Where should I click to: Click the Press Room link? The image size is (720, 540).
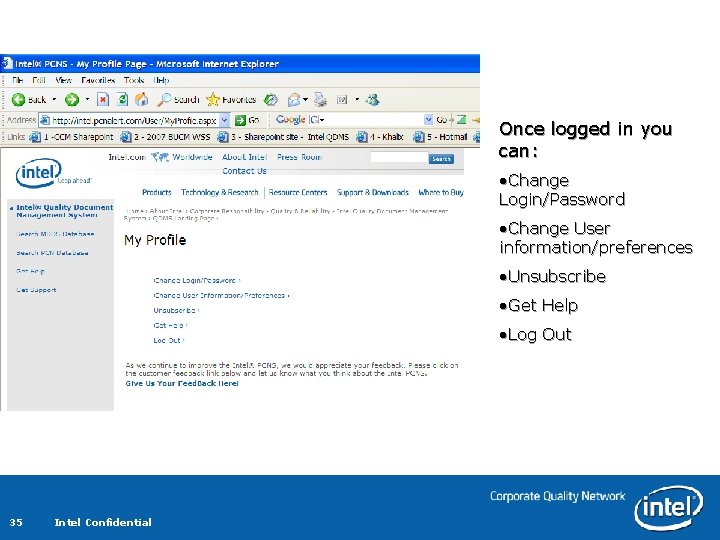[299, 157]
